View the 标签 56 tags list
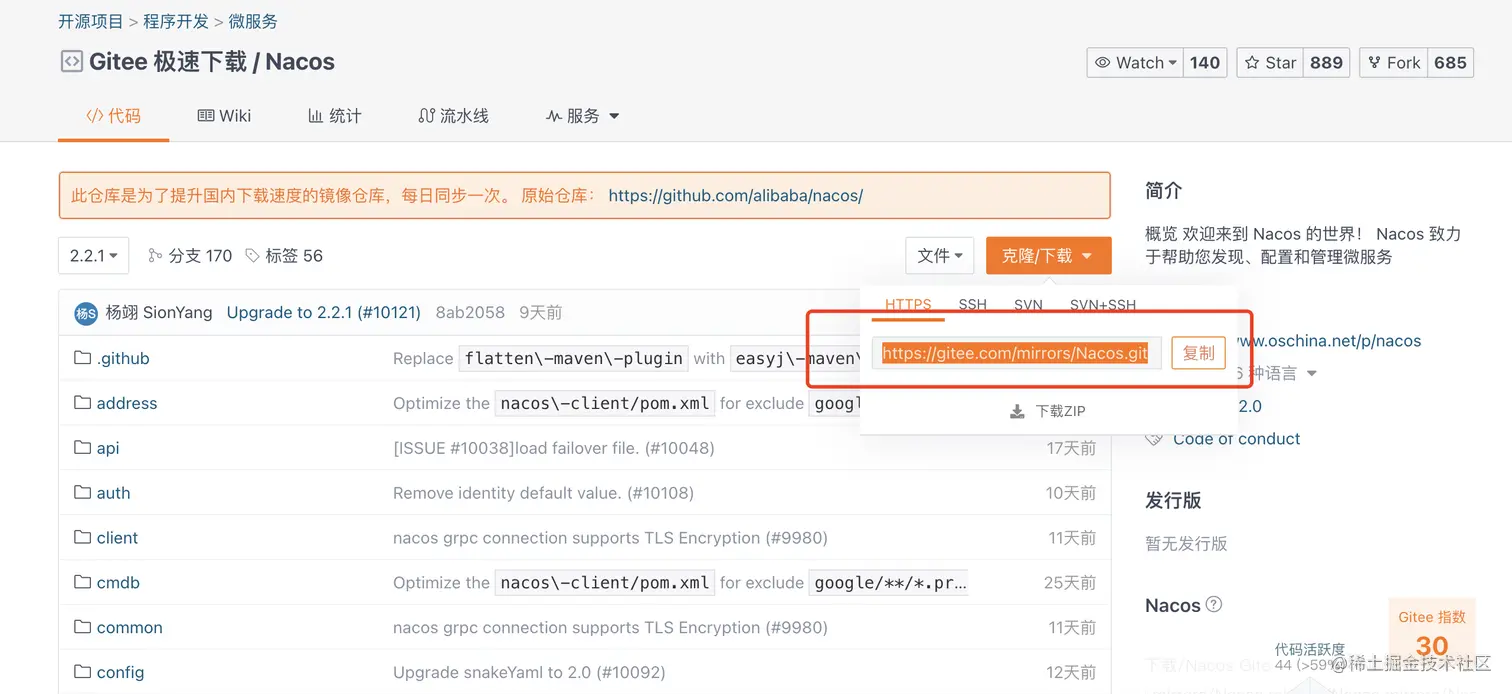This screenshot has height=694, width=1512. click(x=284, y=256)
